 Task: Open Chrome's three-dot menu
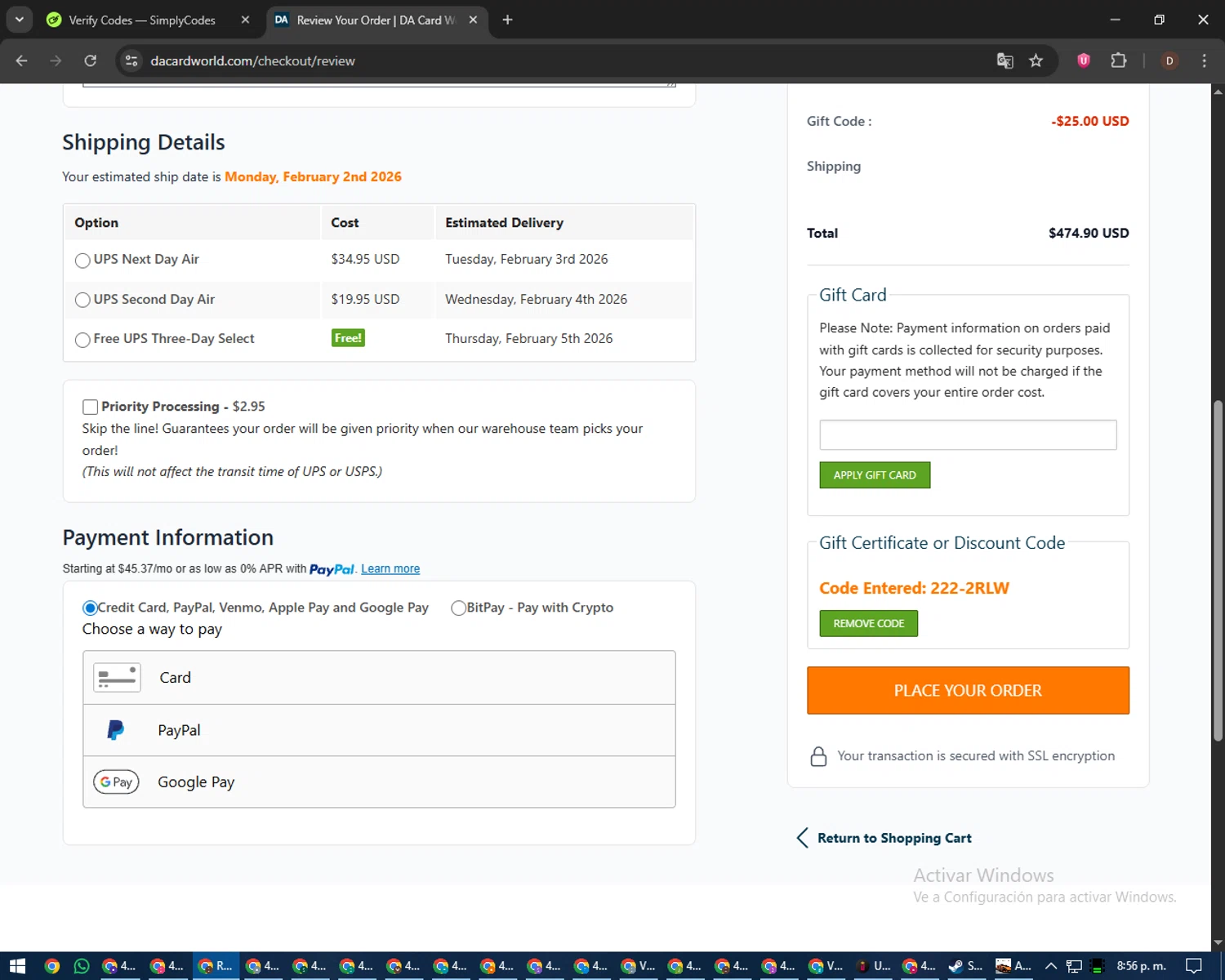click(x=1204, y=60)
